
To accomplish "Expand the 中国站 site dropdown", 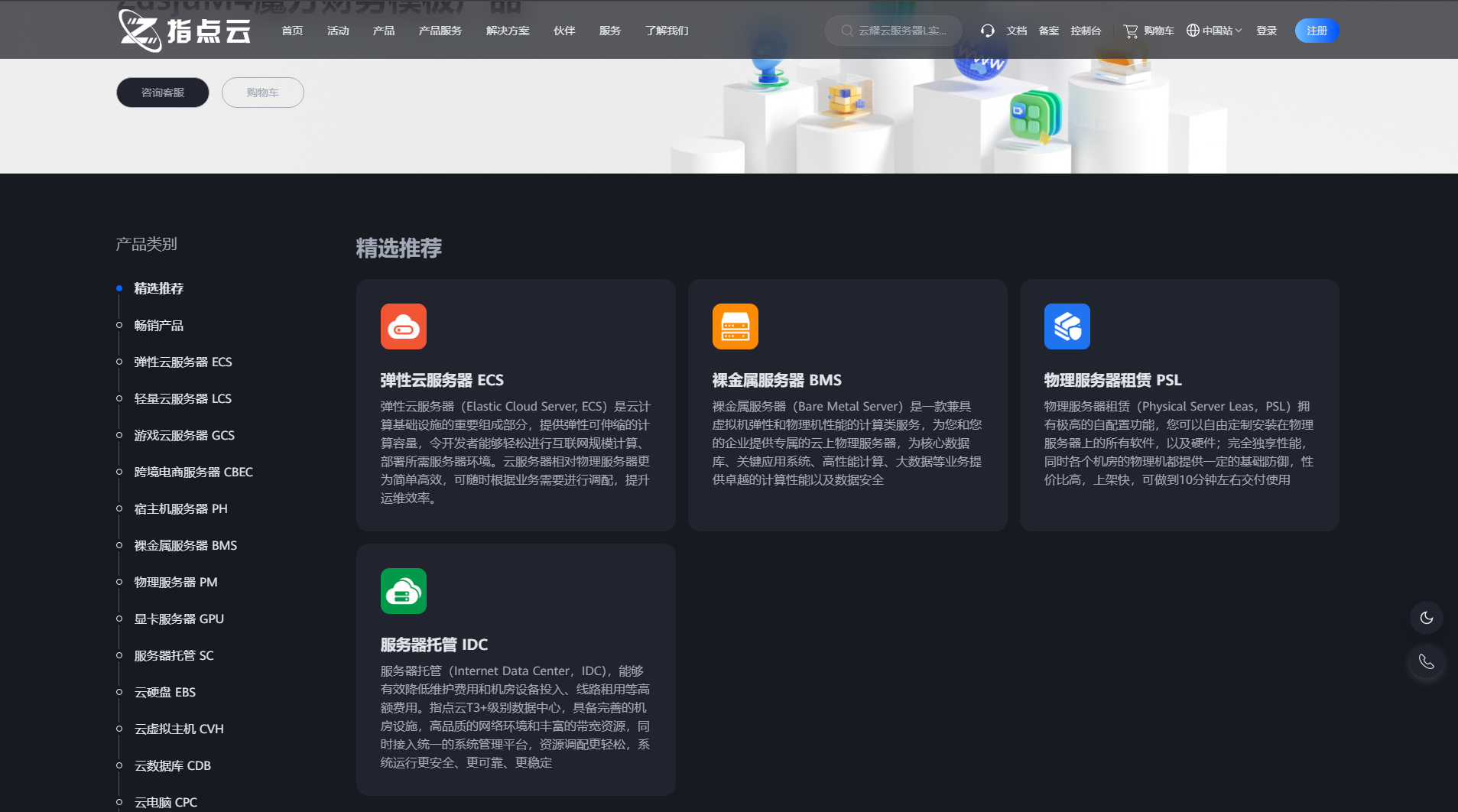I will click(x=1214, y=31).
